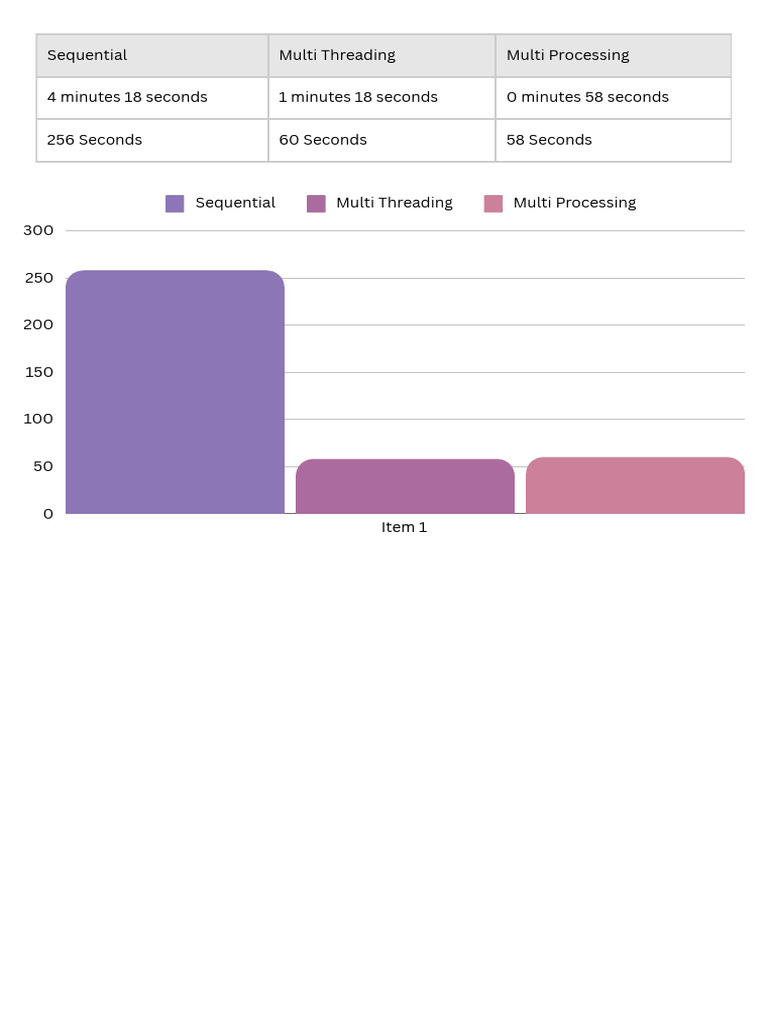This screenshot has height=1024, width=768.
Task: Select the middle Multi Threading bar
Action: coord(405,487)
